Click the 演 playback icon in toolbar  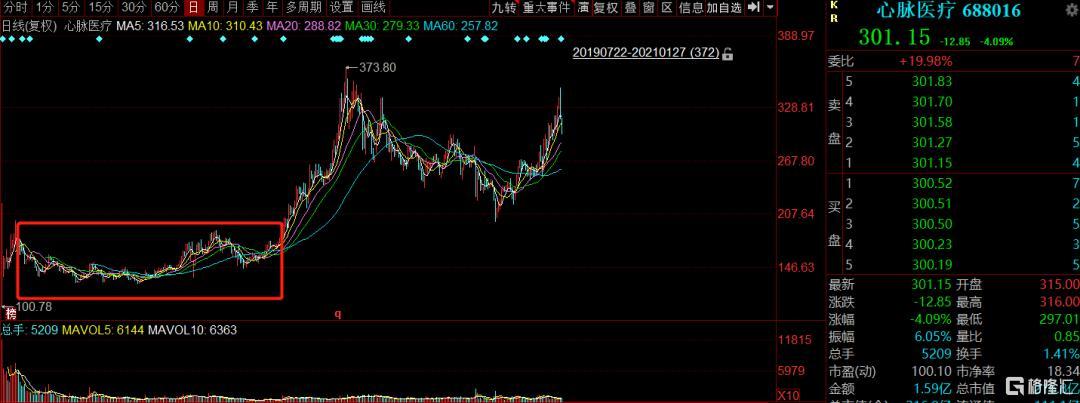click(583, 8)
